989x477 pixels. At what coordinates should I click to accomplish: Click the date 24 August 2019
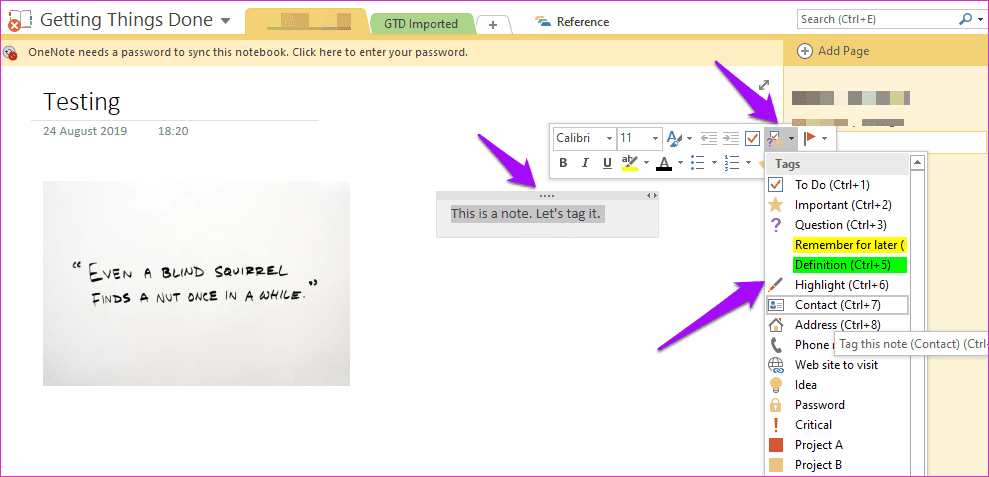coord(85,131)
